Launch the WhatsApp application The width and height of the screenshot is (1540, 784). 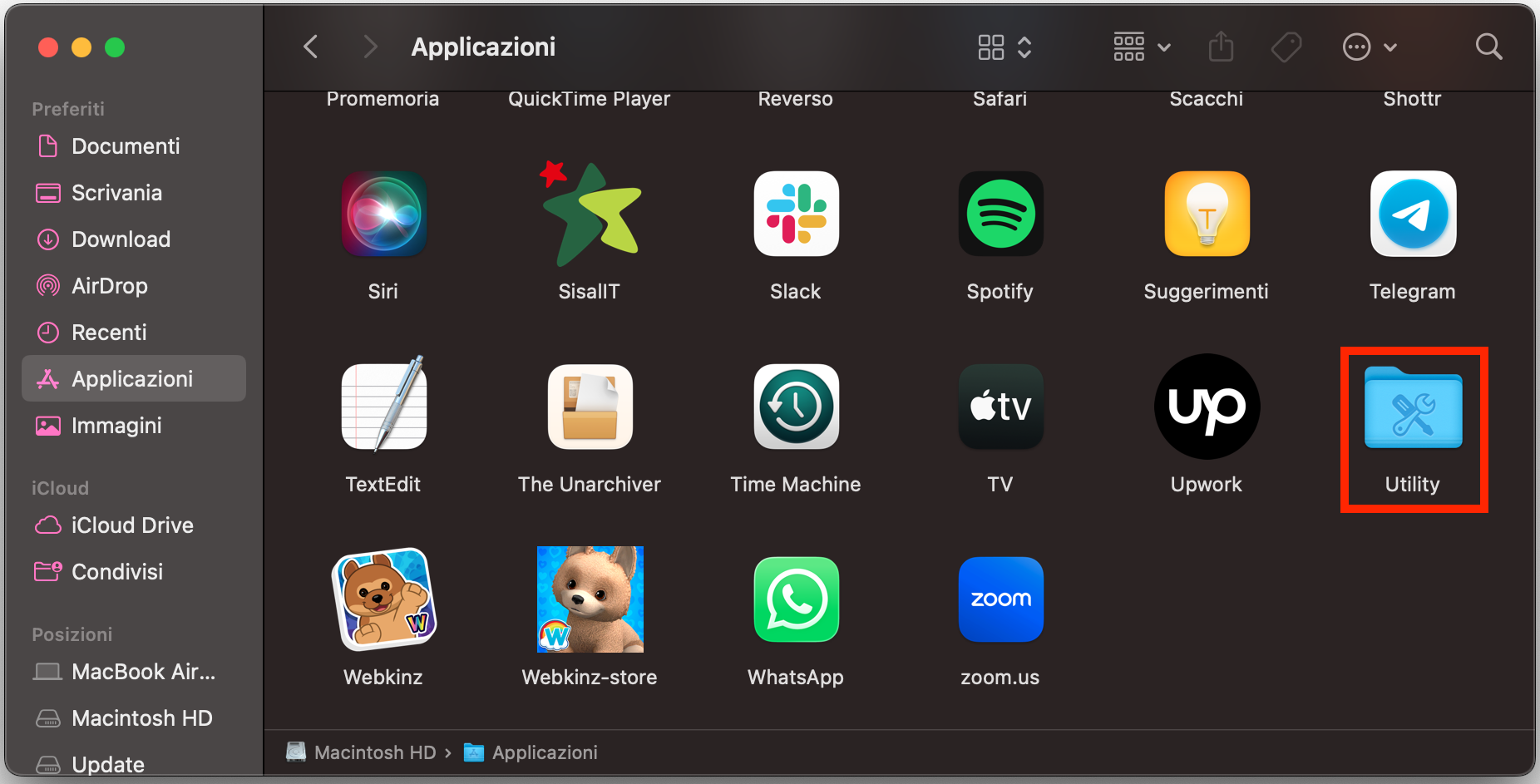796,599
